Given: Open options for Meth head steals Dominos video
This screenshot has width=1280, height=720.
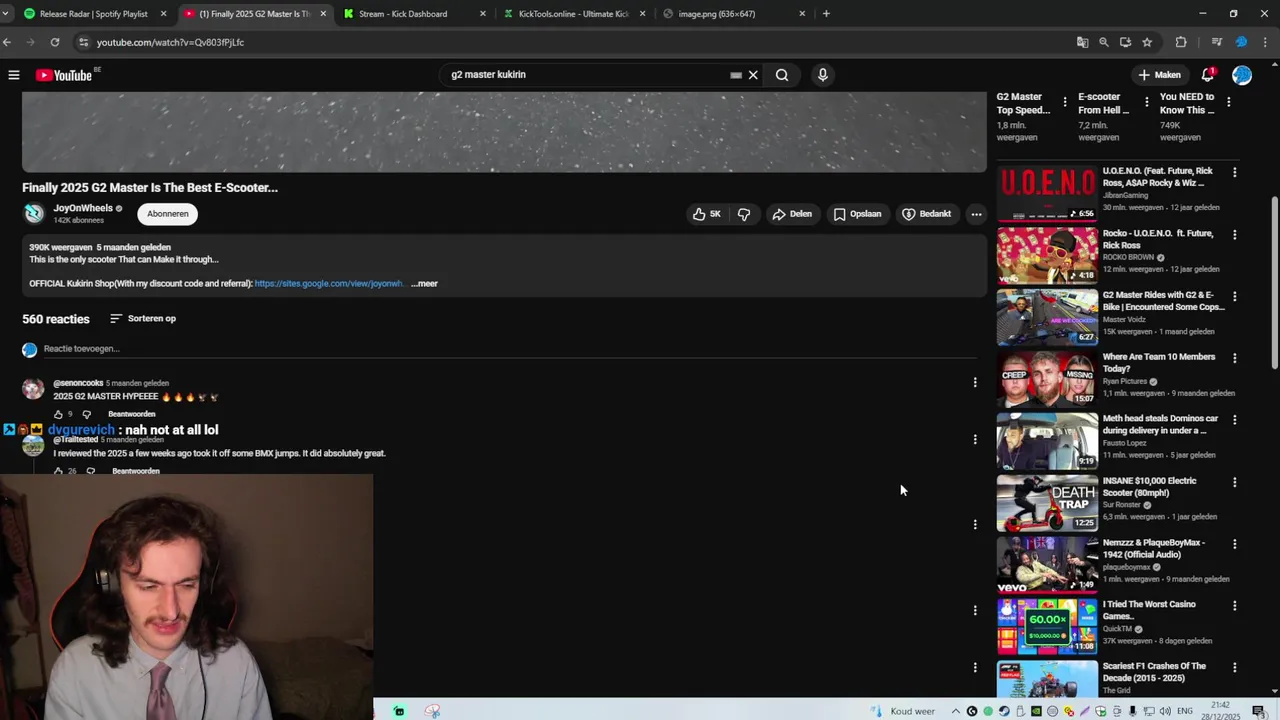Looking at the screenshot, I should pos(1234,420).
